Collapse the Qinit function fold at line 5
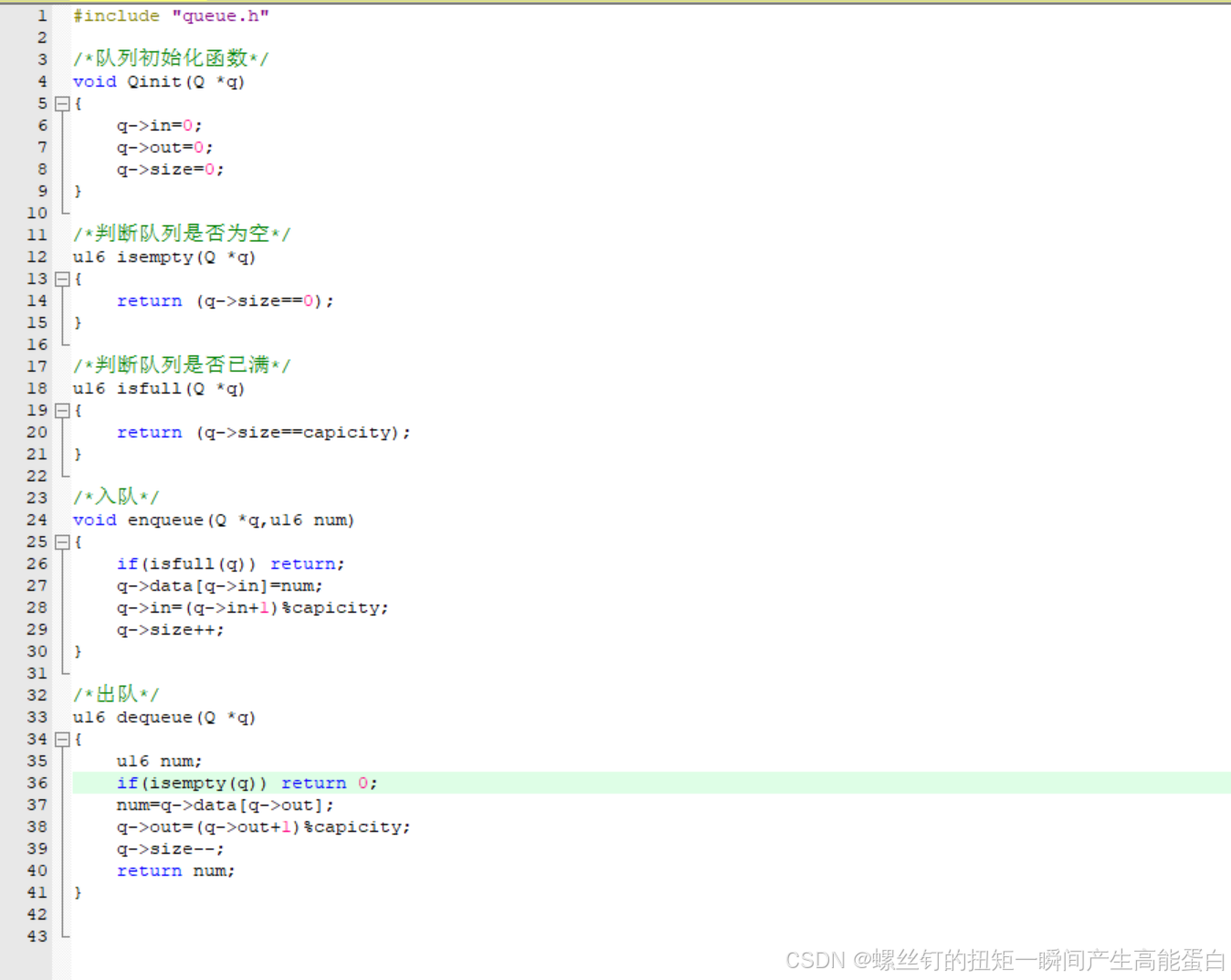 coord(62,104)
